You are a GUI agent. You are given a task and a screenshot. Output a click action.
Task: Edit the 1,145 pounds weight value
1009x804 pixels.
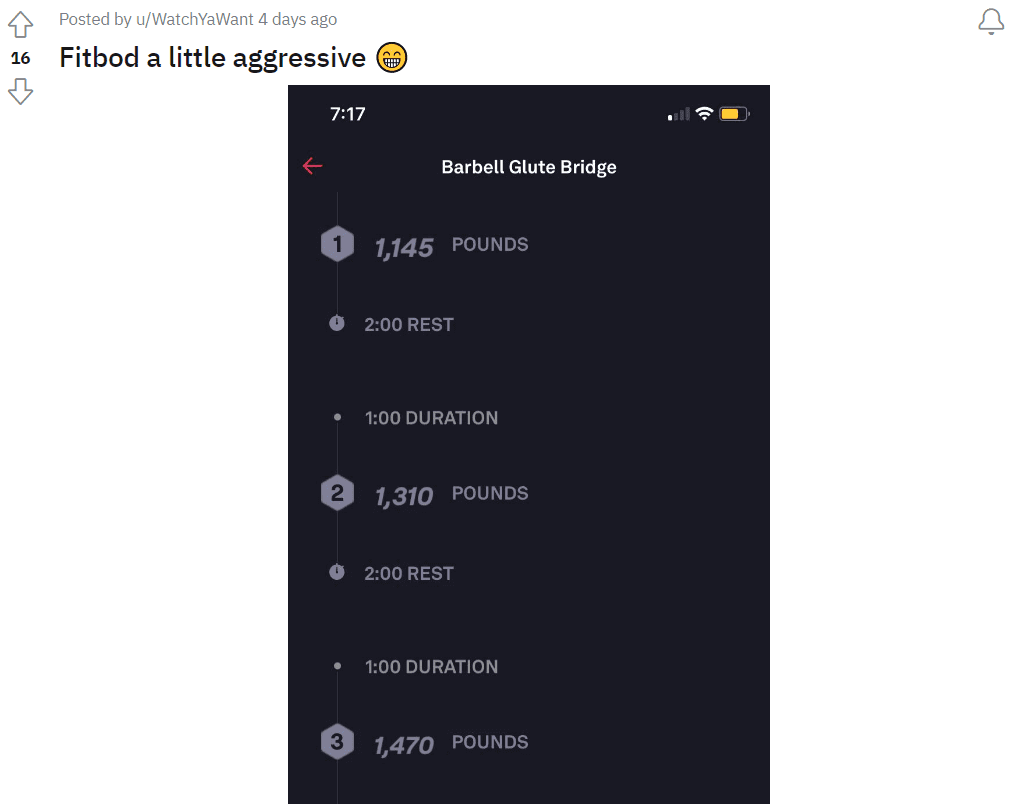[404, 248]
